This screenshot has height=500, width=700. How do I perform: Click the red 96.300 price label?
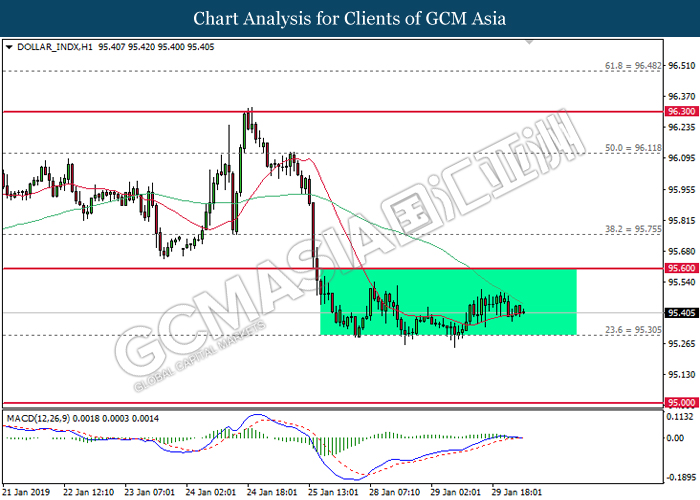point(681,112)
